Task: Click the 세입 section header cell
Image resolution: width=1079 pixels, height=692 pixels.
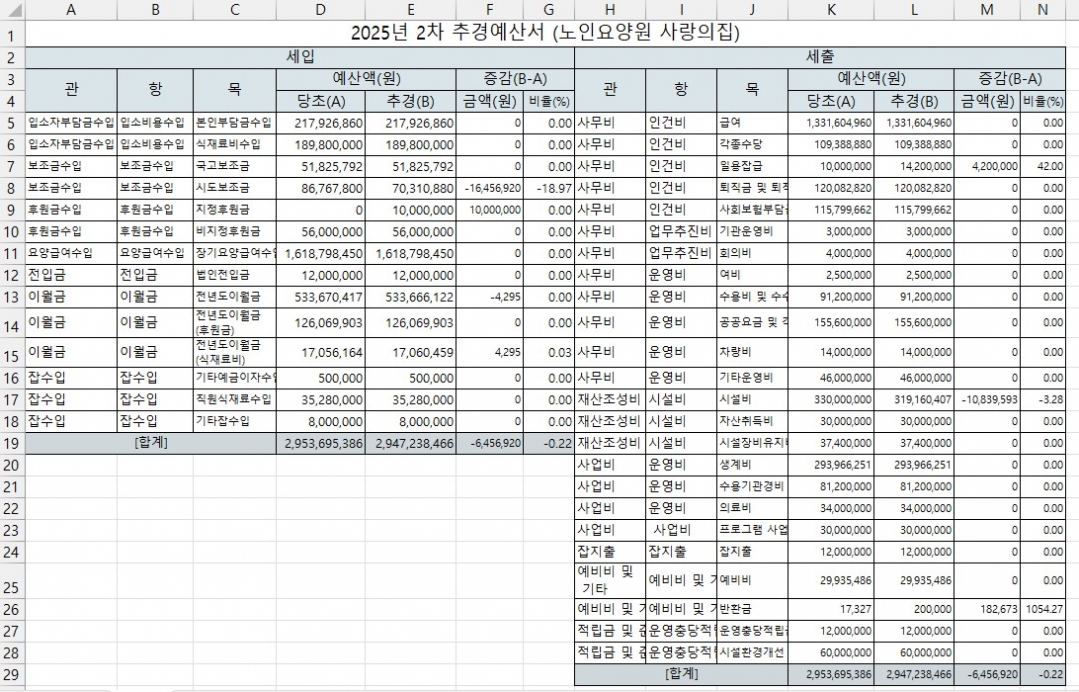Action: click(299, 57)
